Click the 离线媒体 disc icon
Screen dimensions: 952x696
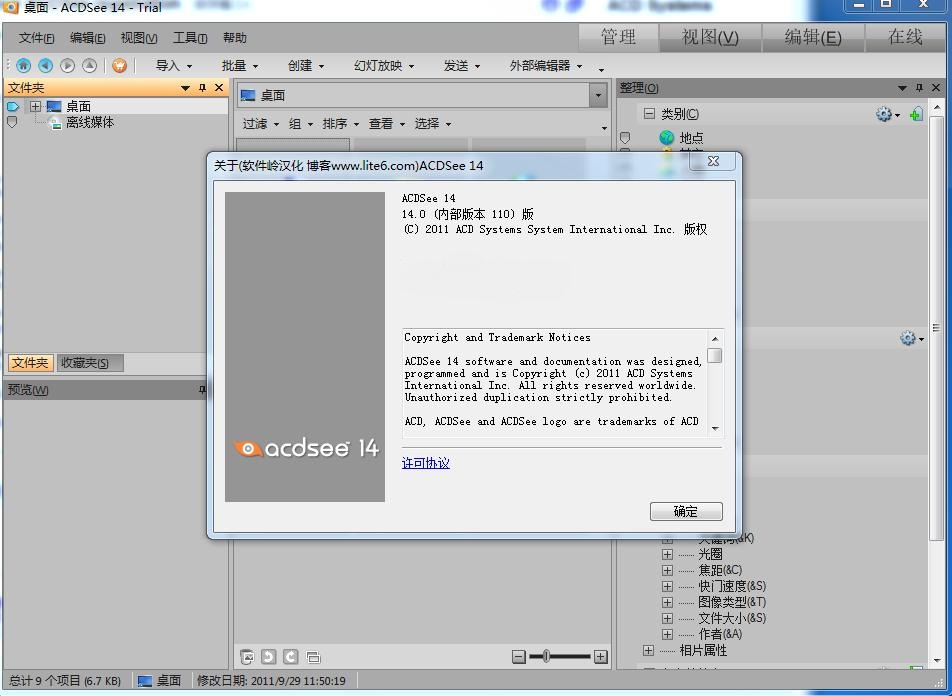[x=55, y=123]
